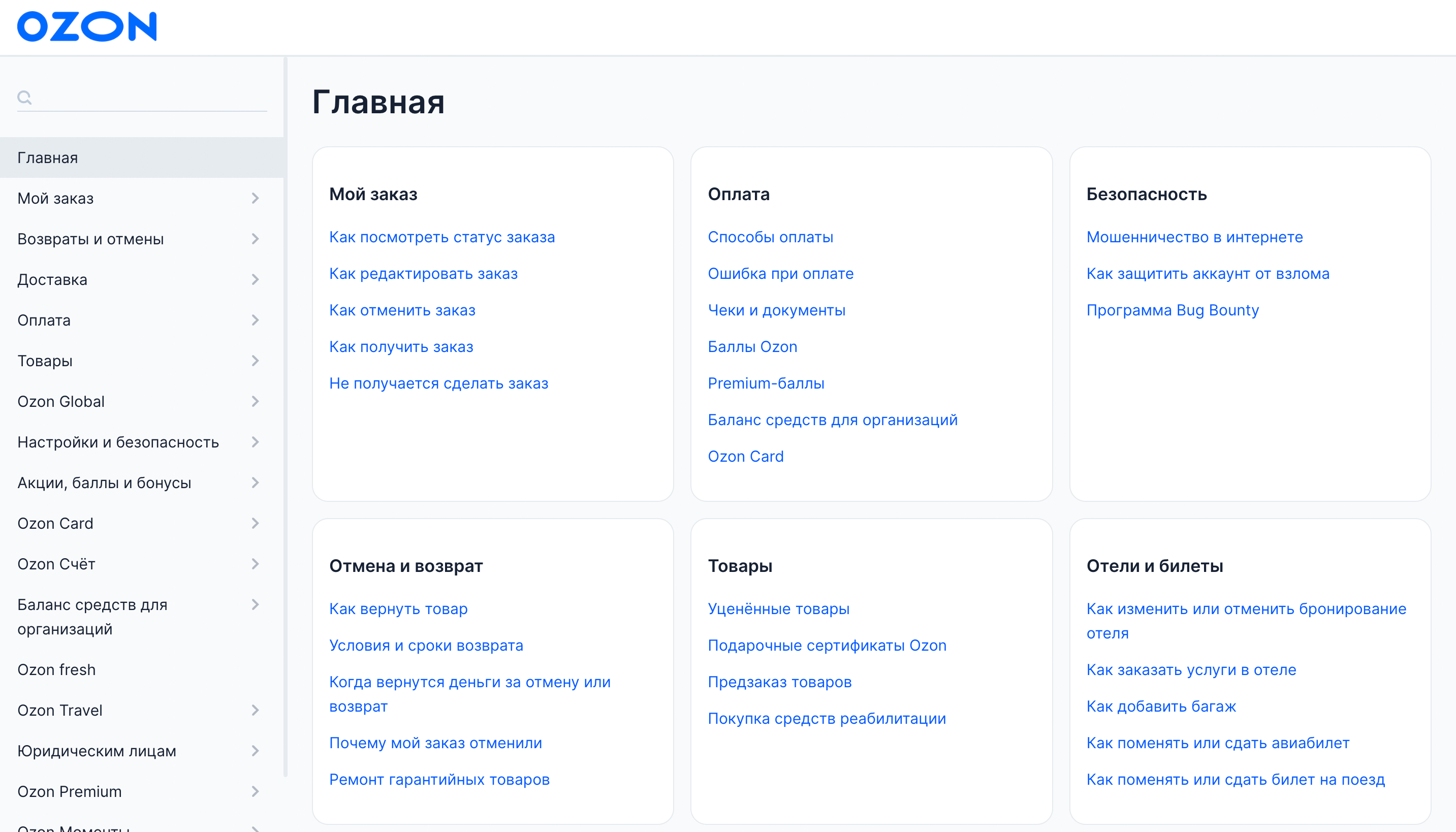Open link Чеки и документы
1456x832 pixels.
pos(777,310)
